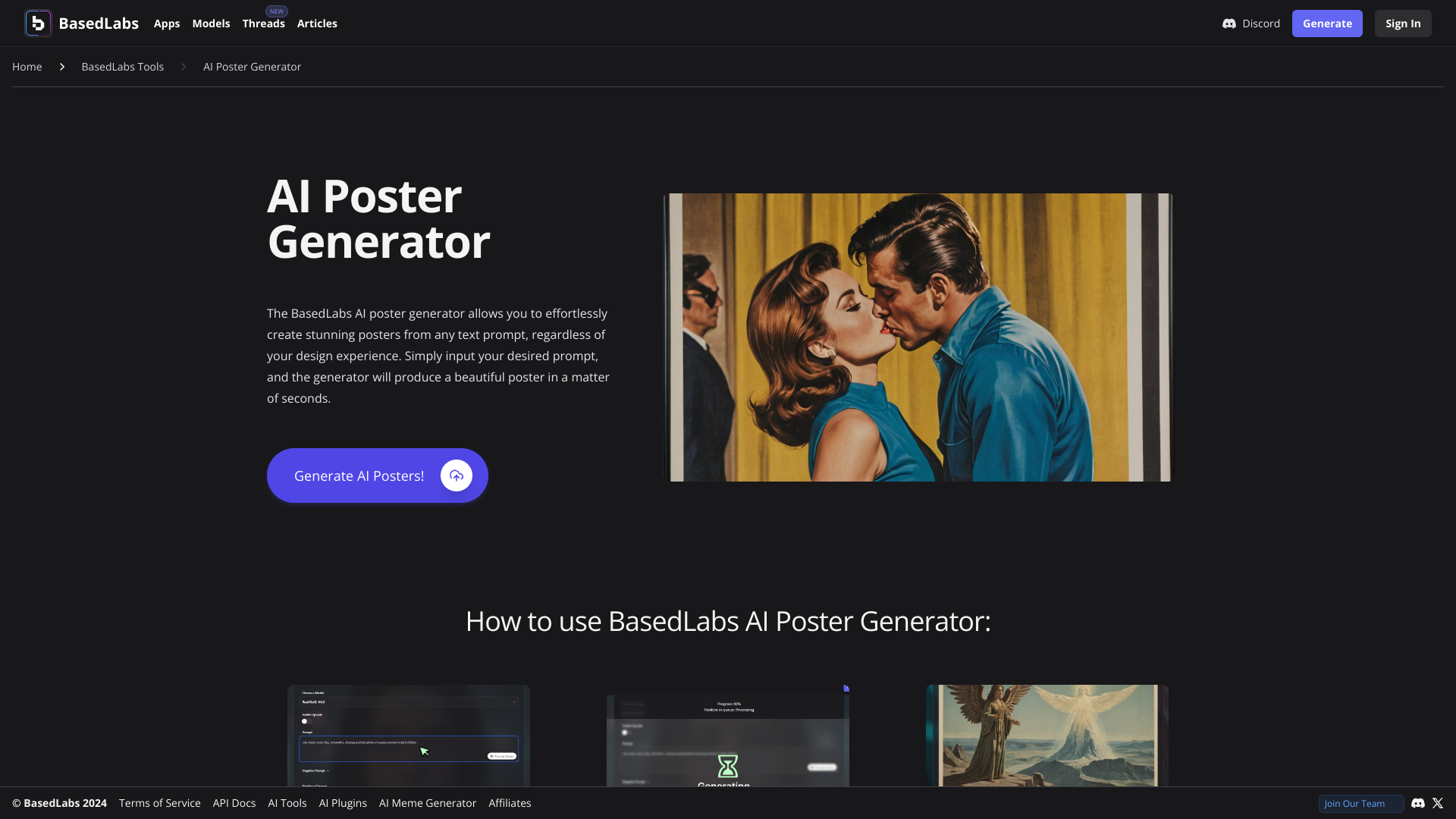This screenshot has width=1456, height=819.
Task: Go to Threads page
Action: click(263, 24)
